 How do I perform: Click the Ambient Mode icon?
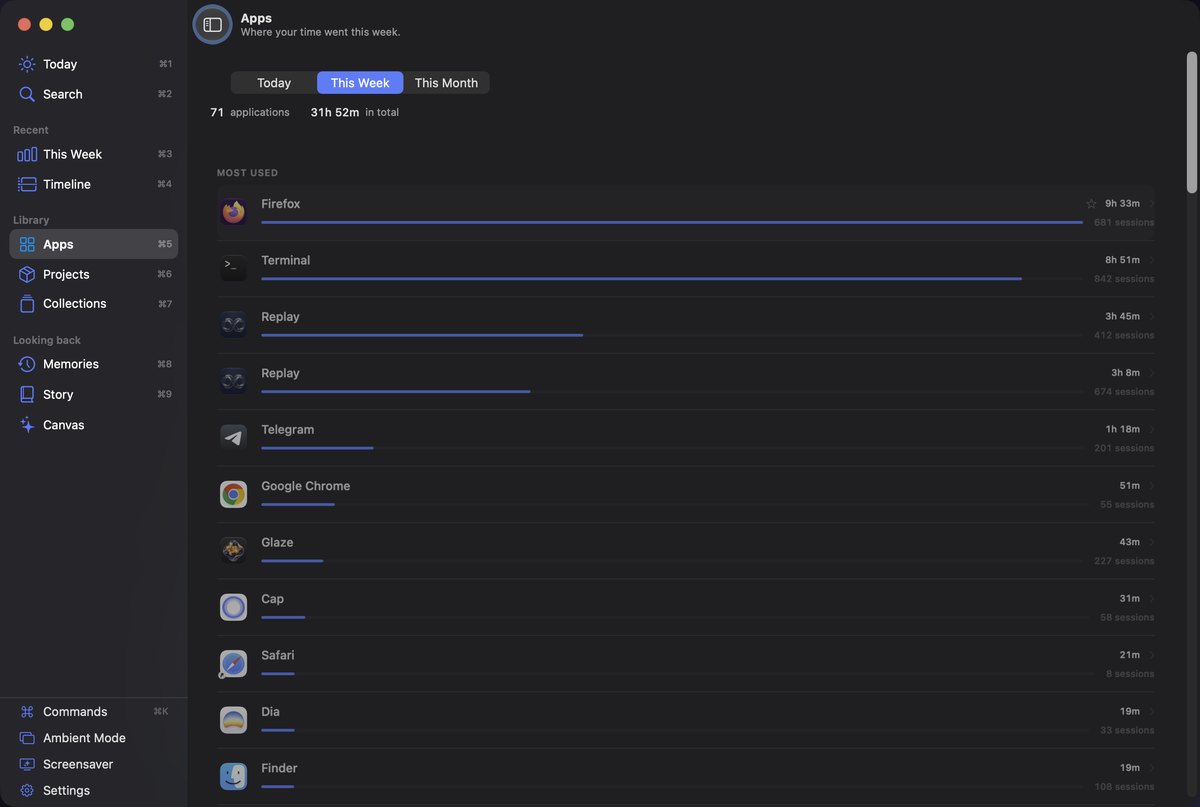click(27, 738)
